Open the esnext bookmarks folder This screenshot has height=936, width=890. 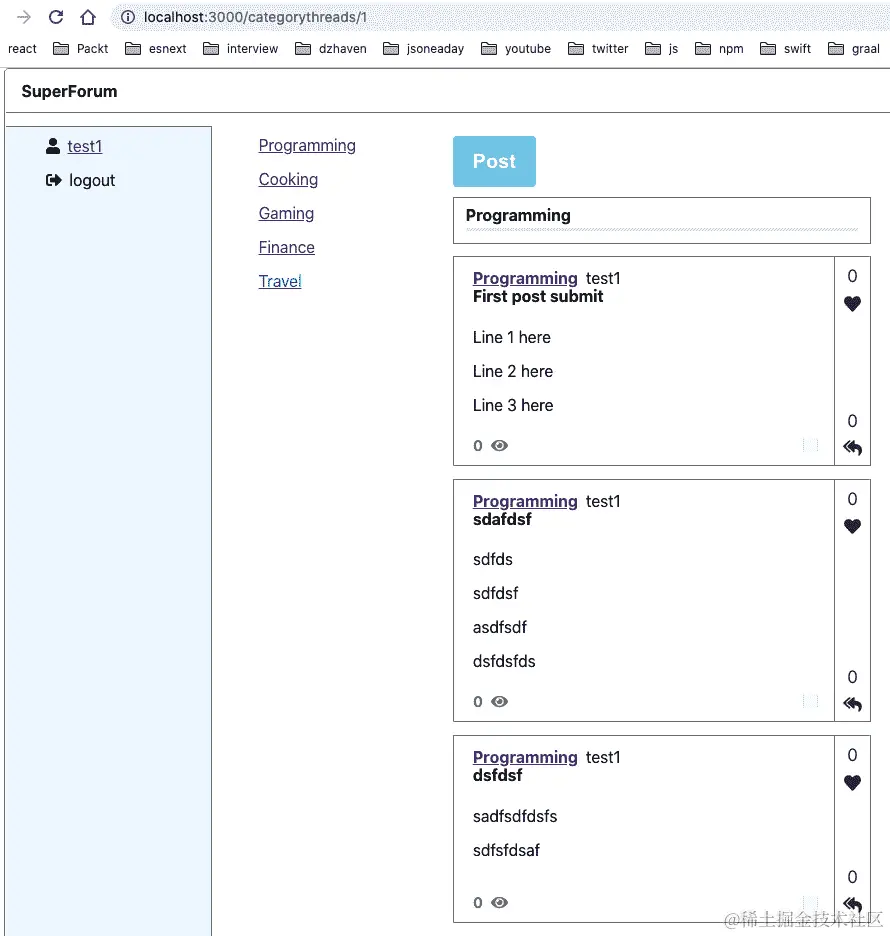click(x=156, y=49)
